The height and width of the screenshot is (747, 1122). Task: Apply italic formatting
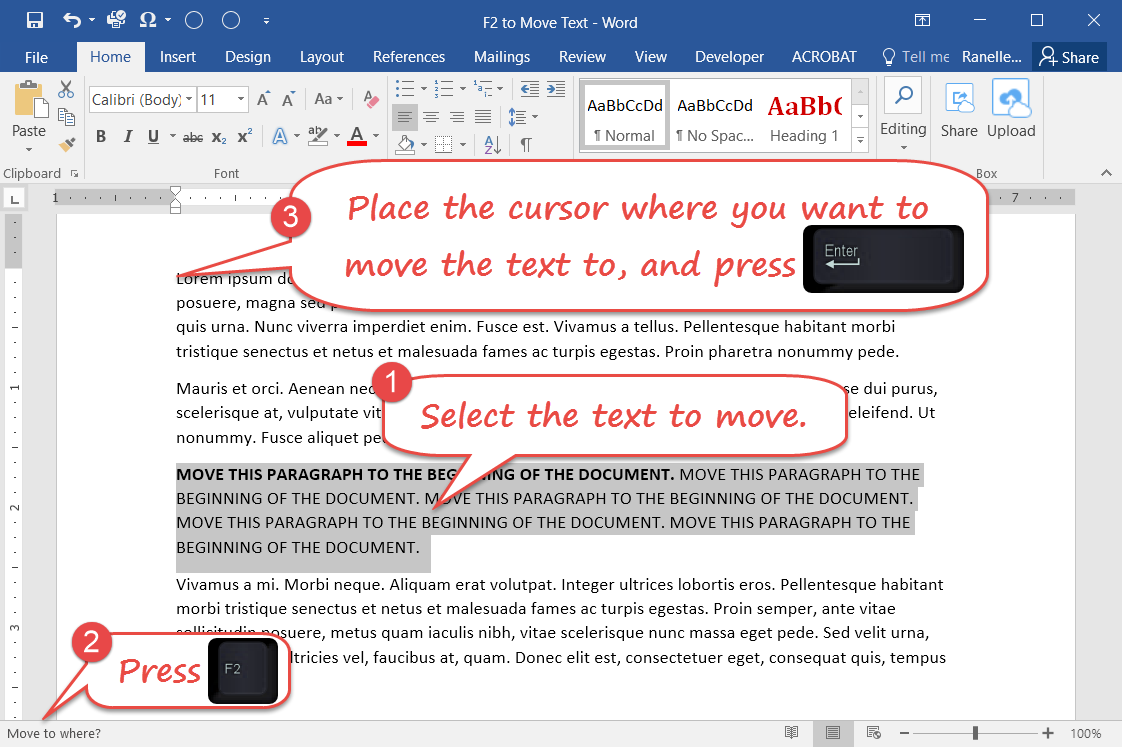(x=125, y=136)
